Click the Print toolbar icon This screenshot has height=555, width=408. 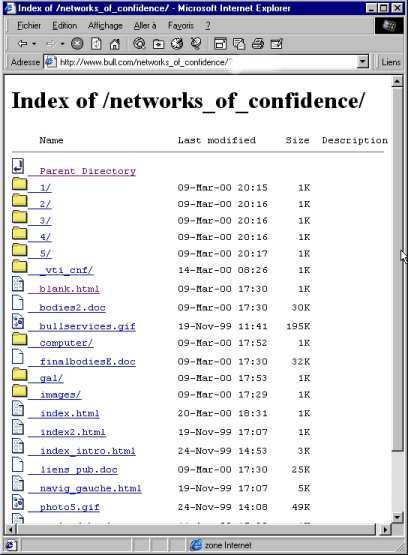tap(258, 44)
